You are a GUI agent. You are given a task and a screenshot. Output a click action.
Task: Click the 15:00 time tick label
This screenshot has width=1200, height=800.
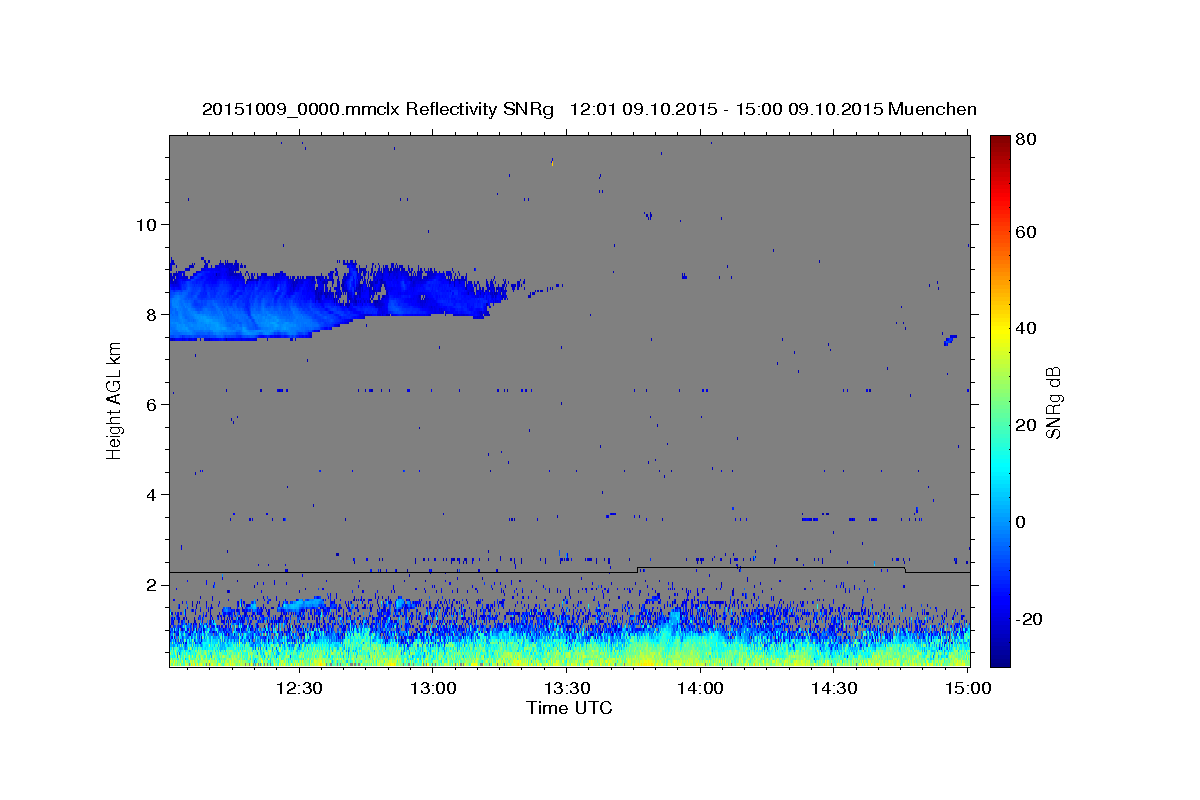tap(968, 688)
